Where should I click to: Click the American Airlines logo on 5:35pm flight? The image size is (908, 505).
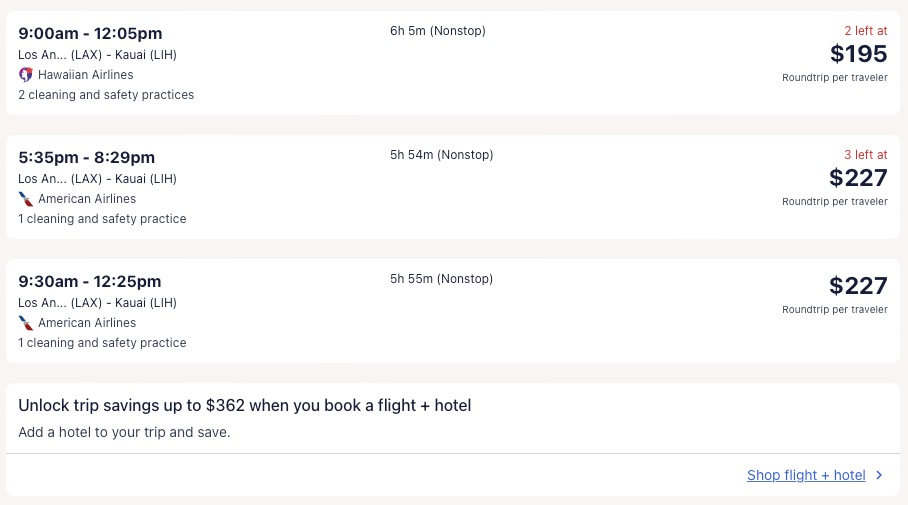(x=26, y=199)
